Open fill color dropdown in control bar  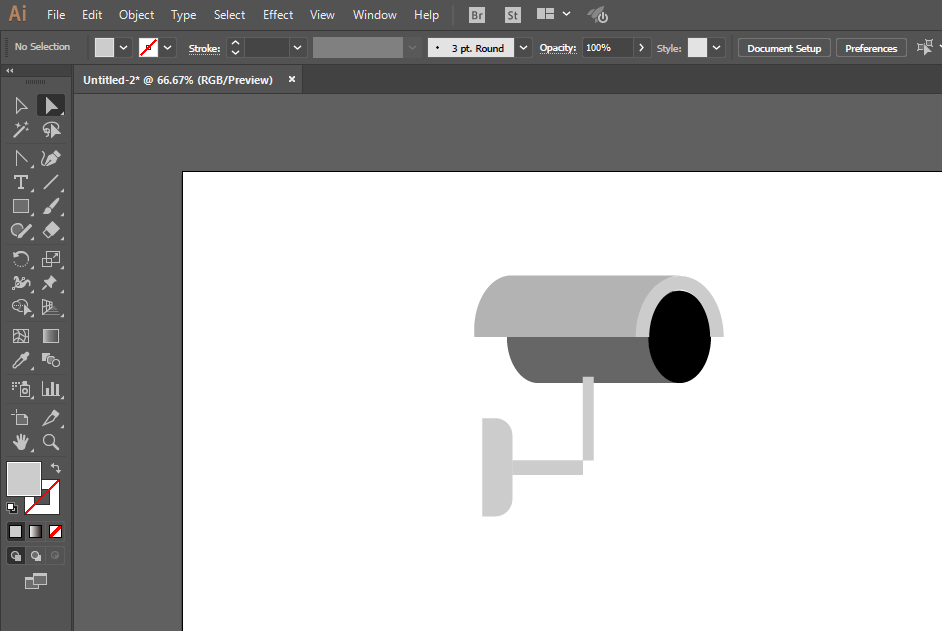coord(123,47)
